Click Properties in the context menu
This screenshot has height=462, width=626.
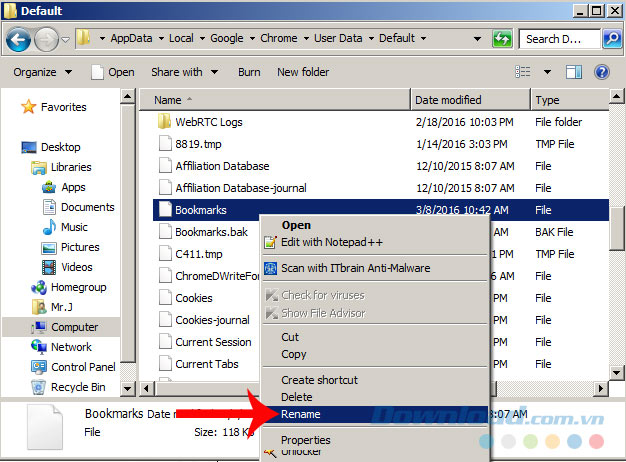point(305,440)
